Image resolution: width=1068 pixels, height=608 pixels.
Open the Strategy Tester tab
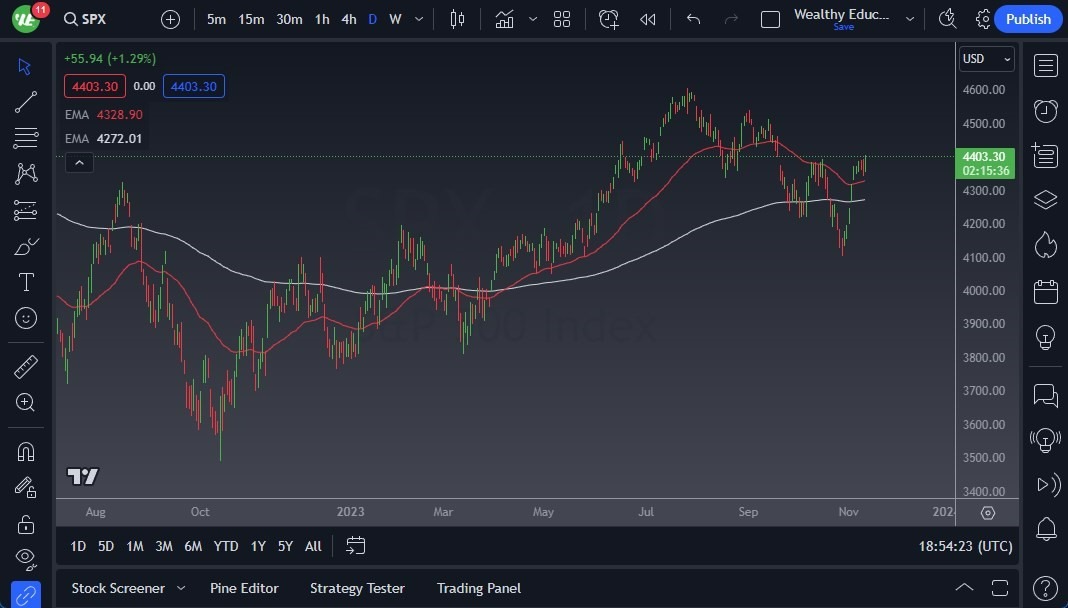tap(357, 588)
